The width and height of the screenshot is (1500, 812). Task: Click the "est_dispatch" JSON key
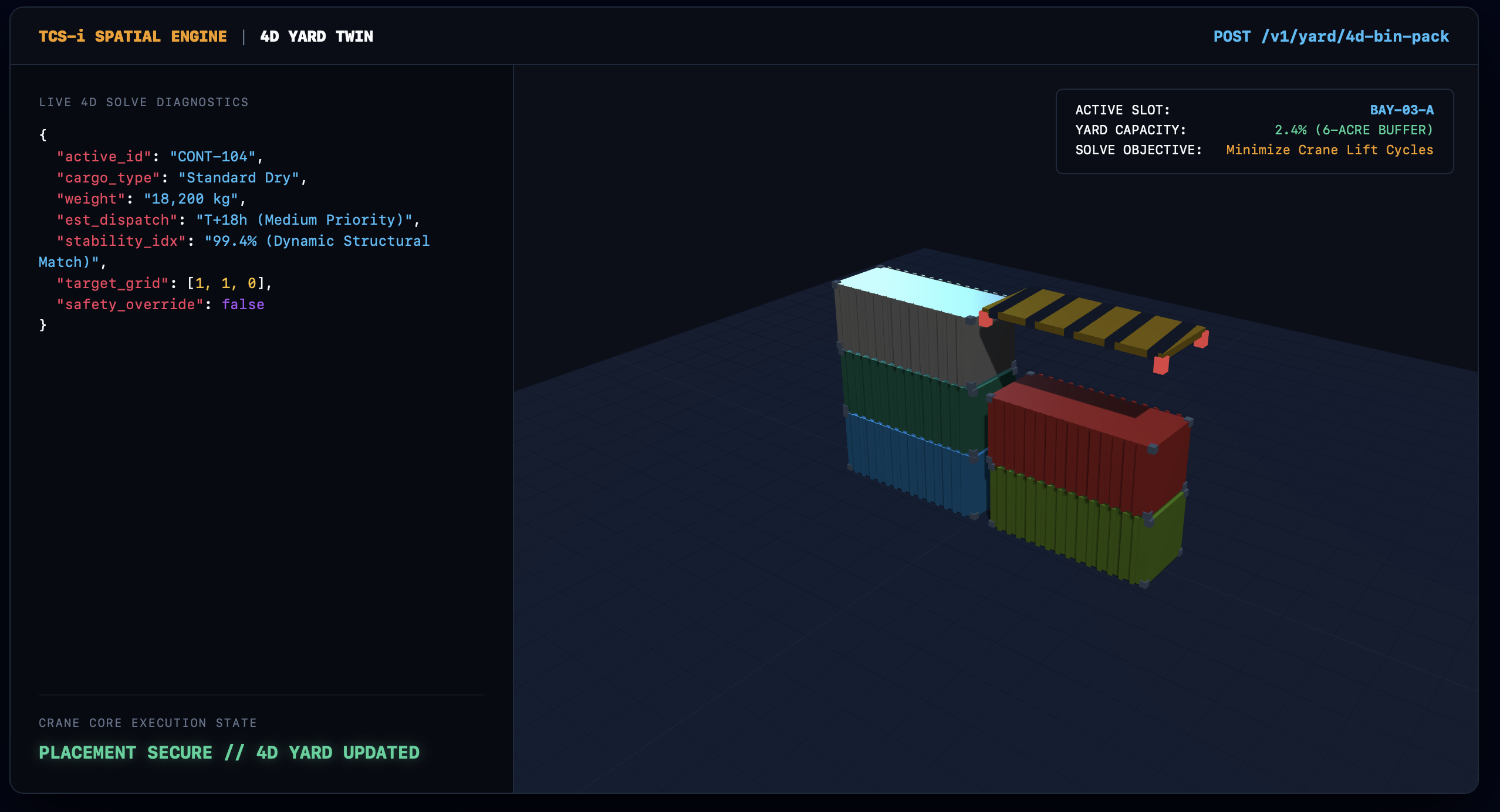(117, 220)
